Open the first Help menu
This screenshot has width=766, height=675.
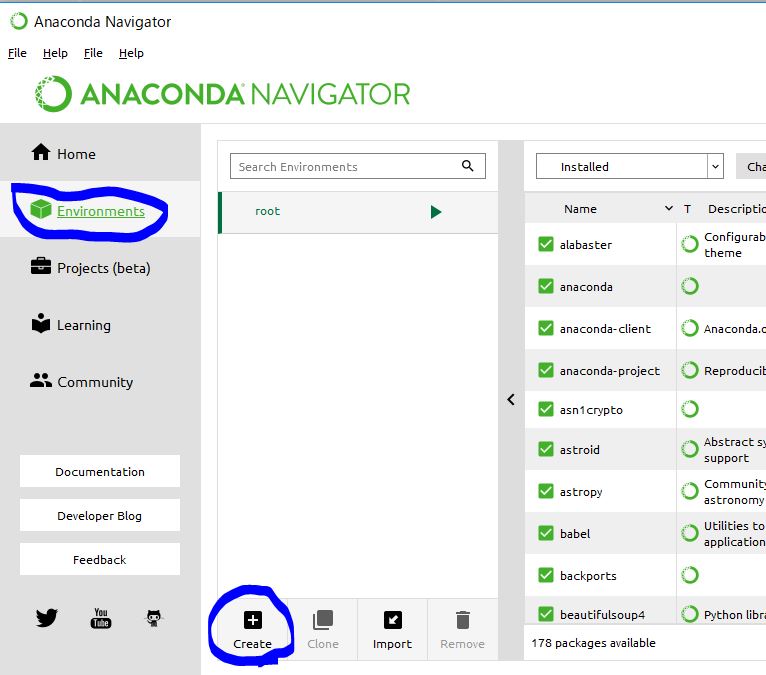[x=55, y=53]
